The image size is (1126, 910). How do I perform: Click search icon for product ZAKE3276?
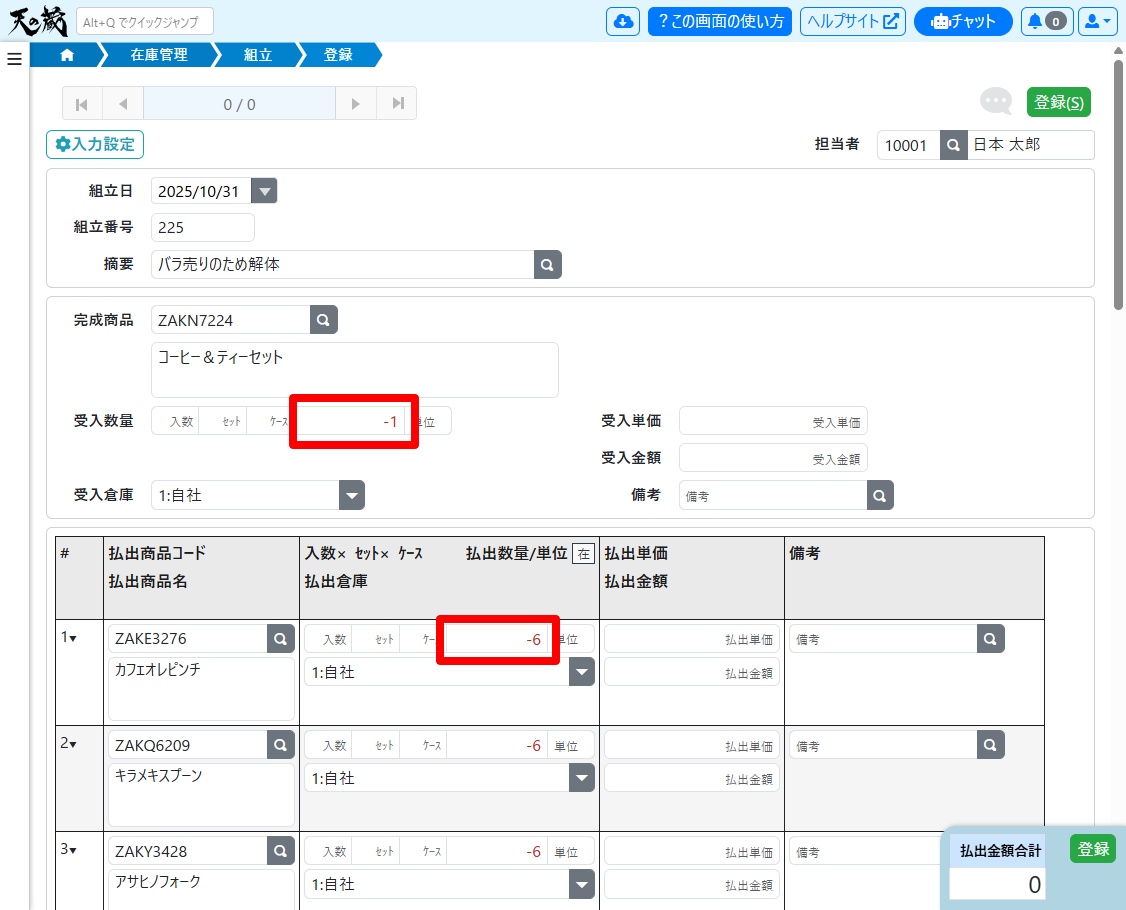(281, 638)
